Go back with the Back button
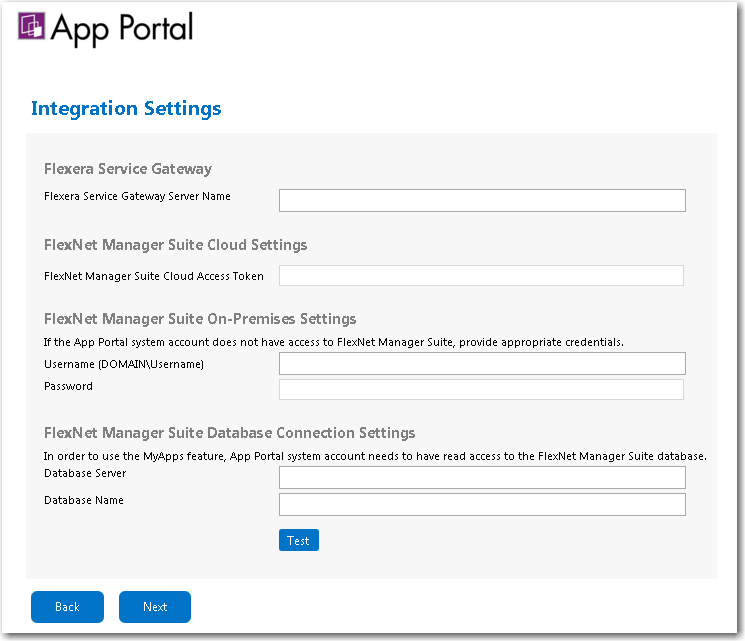Image resolution: width=745 pixels, height=641 pixels. [x=67, y=607]
